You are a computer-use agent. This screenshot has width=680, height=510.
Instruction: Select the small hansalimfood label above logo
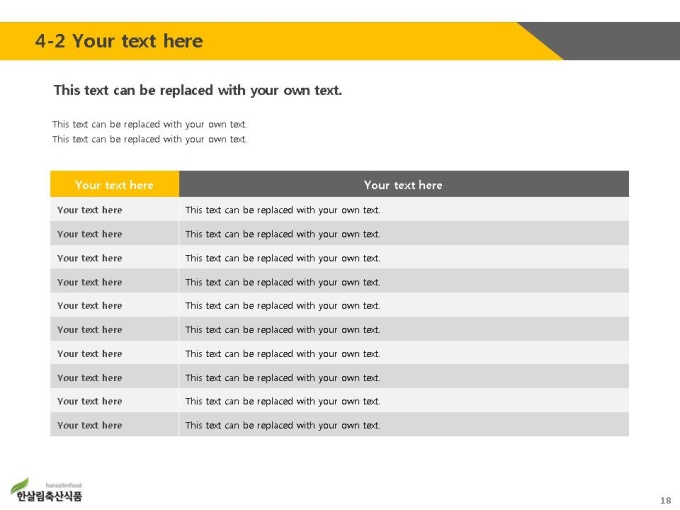click(x=63, y=485)
